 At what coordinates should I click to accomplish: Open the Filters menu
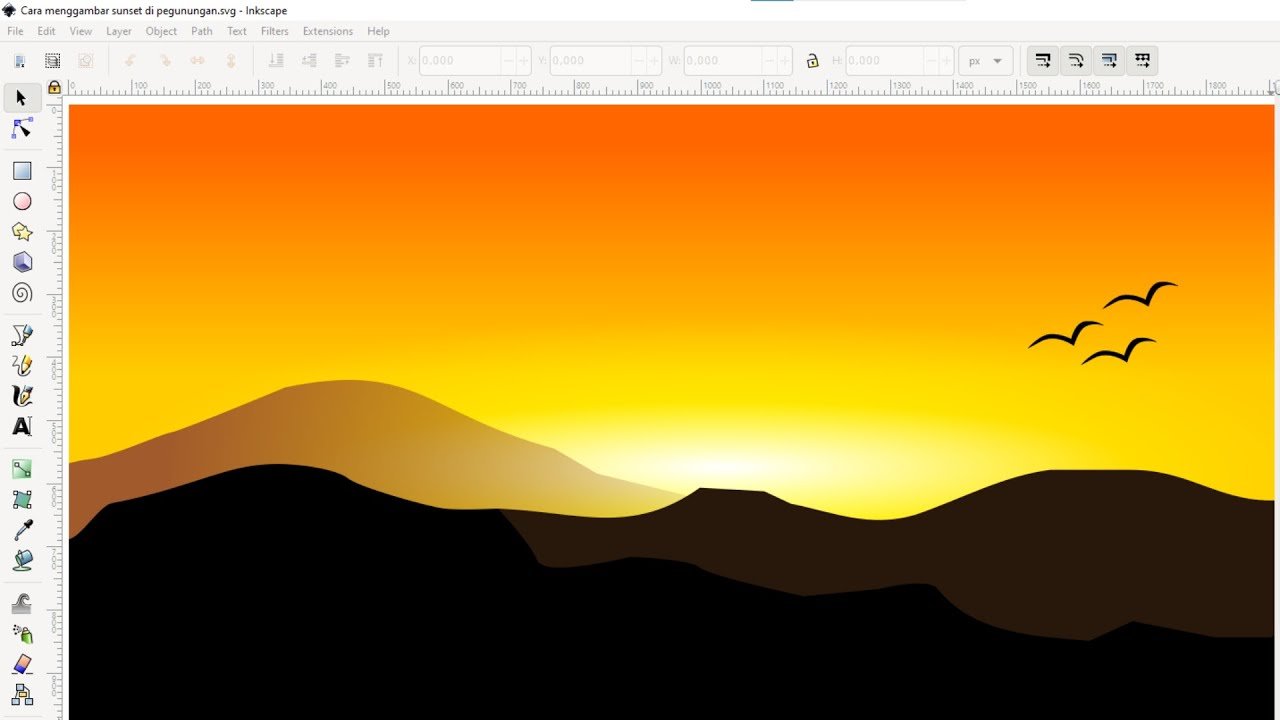click(274, 31)
